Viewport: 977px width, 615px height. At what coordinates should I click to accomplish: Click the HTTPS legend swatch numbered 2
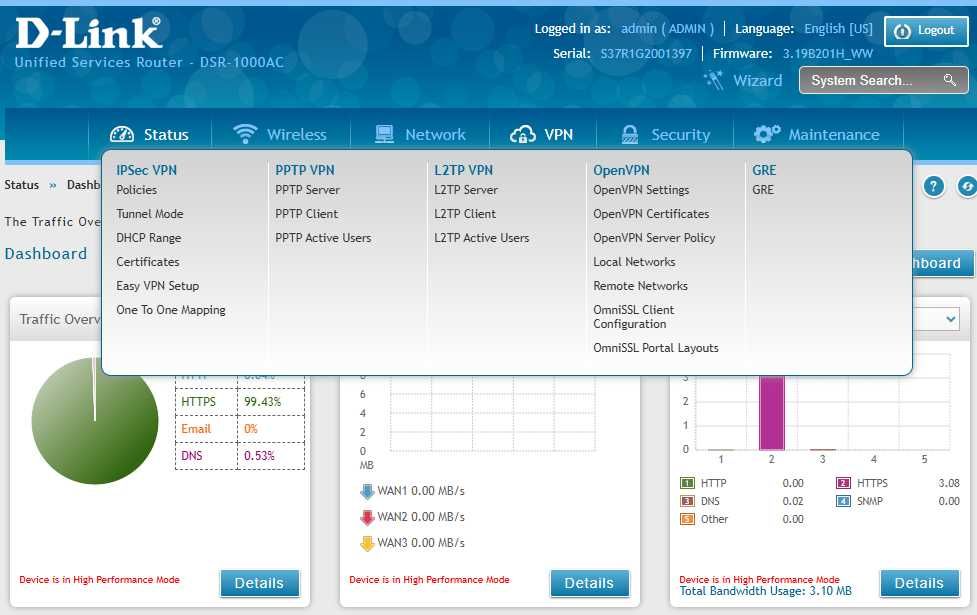click(x=843, y=484)
